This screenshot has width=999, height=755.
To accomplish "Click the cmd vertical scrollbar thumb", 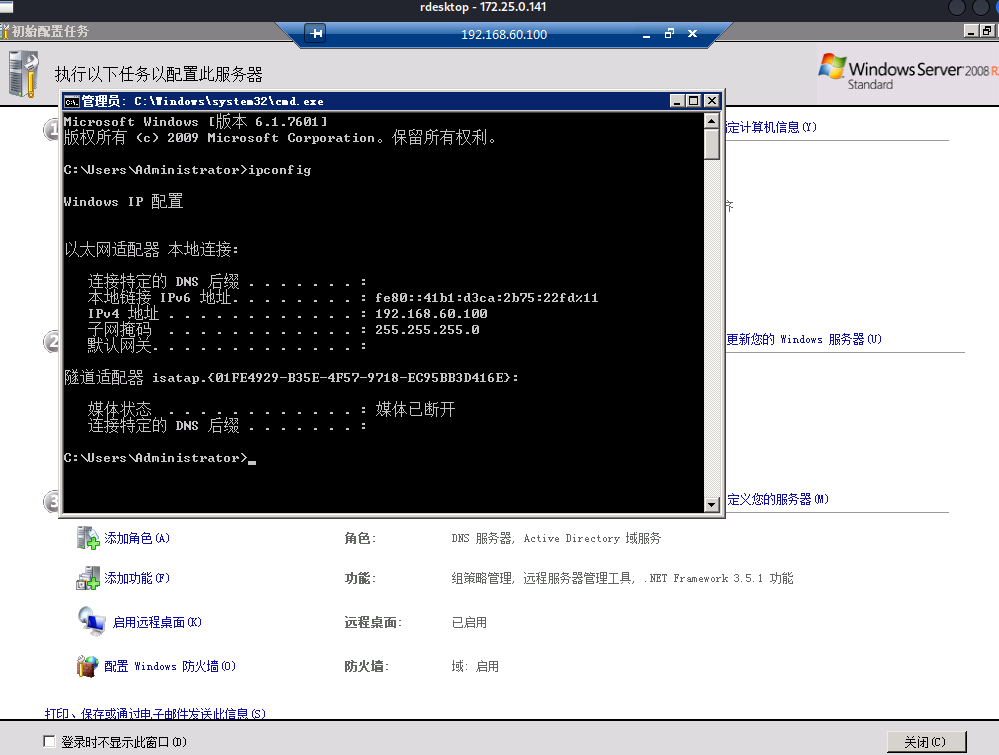I will [712, 144].
